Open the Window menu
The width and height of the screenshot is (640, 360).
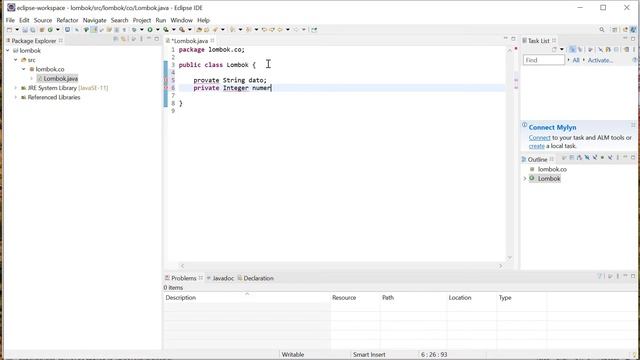(181, 20)
